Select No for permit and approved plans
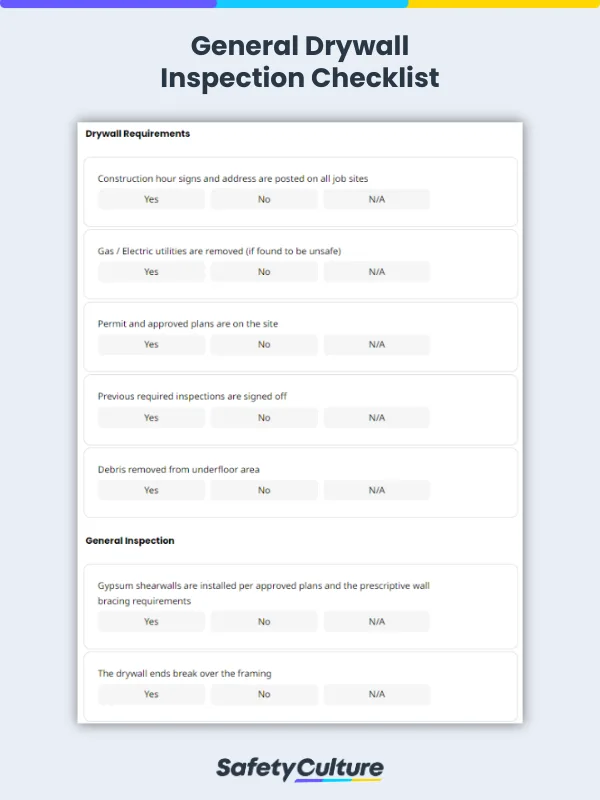 (x=264, y=345)
